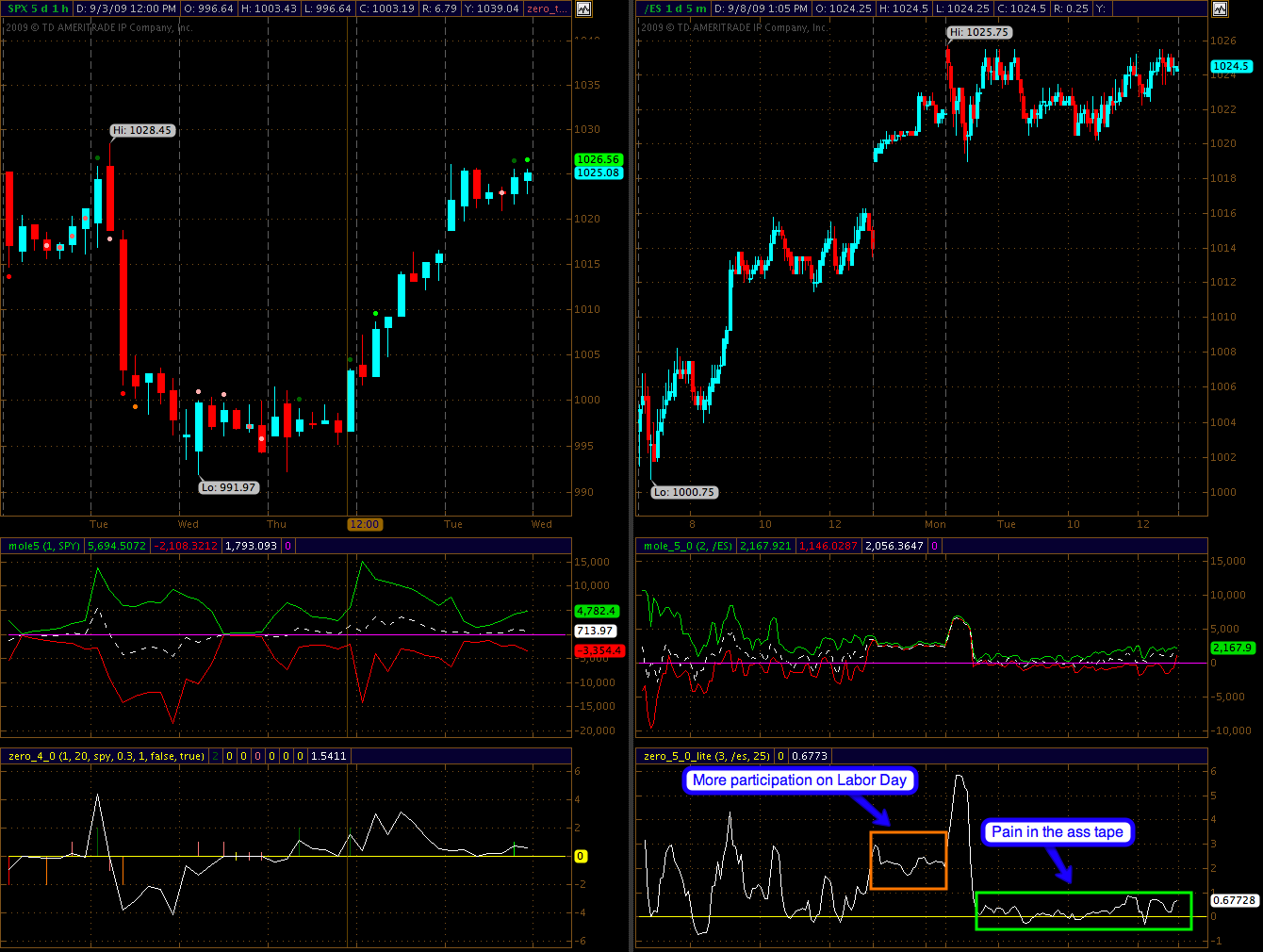The width and height of the screenshot is (1263, 952).
Task: Select the mole5 (1, SPY) study header
Action: (44, 546)
